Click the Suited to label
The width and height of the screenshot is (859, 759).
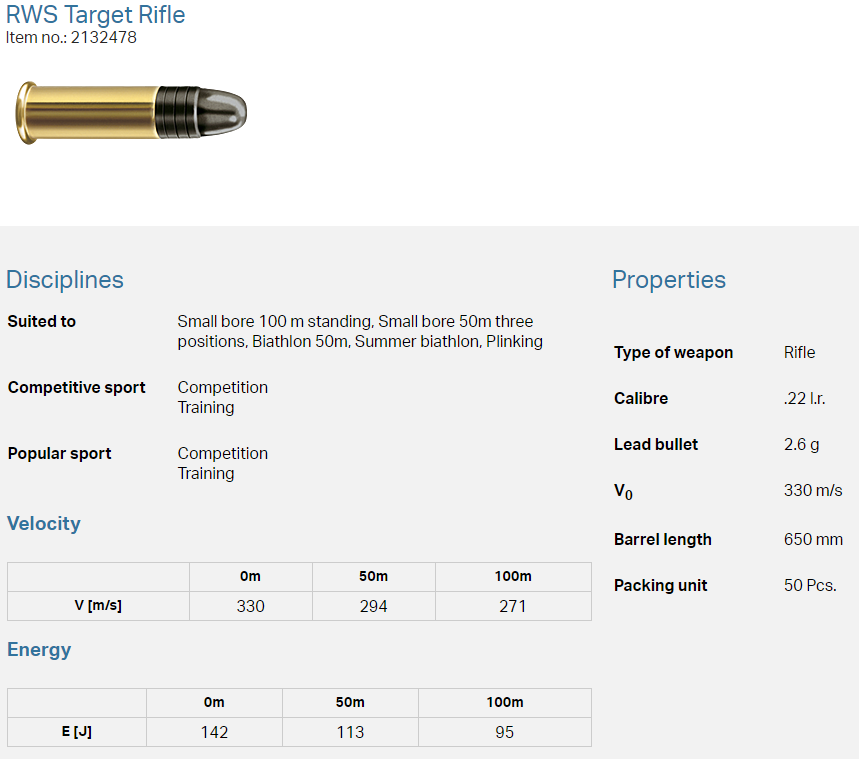[42, 322]
